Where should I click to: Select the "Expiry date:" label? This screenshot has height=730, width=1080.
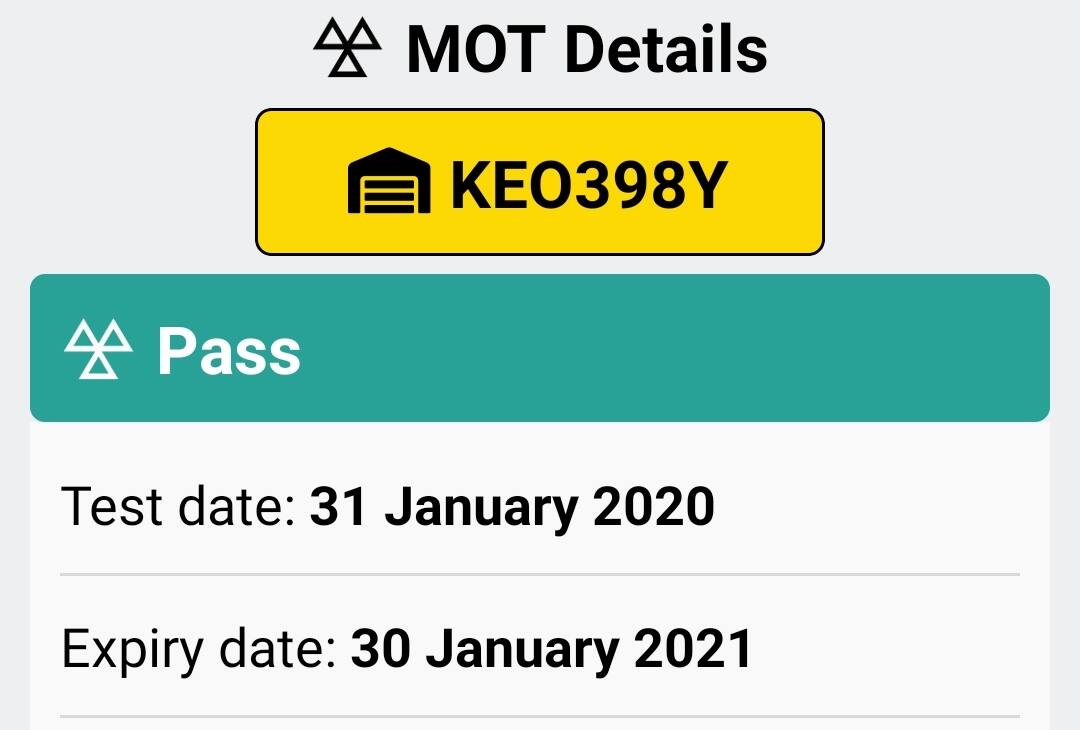200,649
